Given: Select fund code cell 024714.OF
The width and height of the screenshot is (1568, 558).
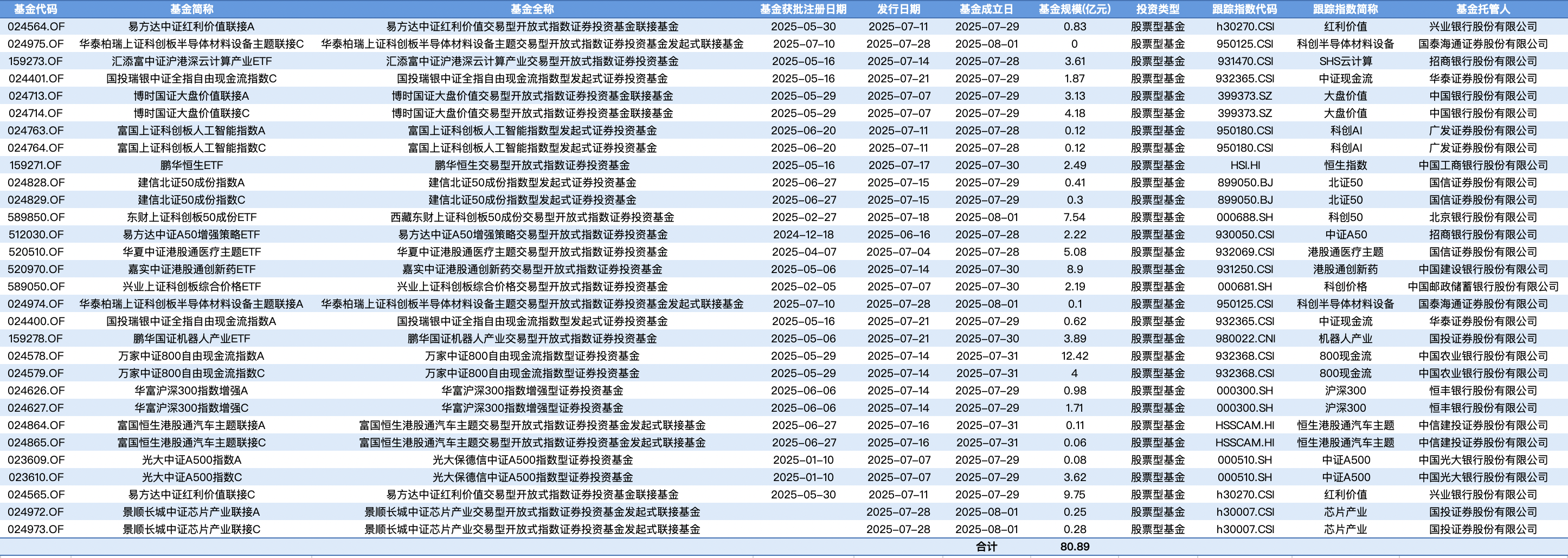Looking at the screenshot, I should 35,113.
